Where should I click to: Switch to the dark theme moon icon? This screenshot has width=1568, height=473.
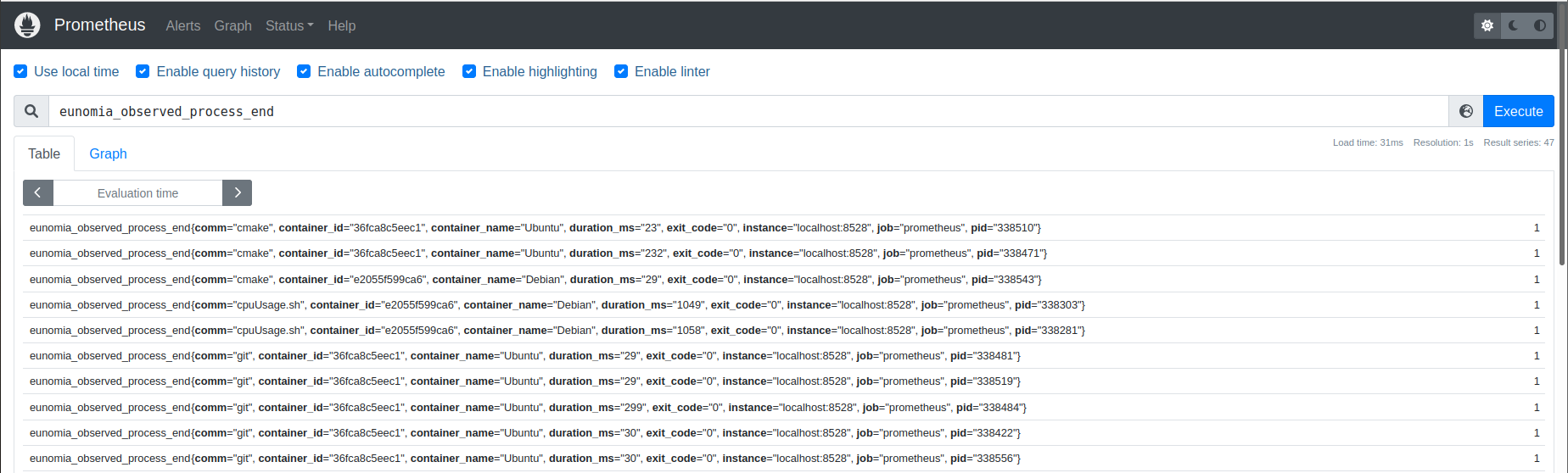click(1514, 25)
